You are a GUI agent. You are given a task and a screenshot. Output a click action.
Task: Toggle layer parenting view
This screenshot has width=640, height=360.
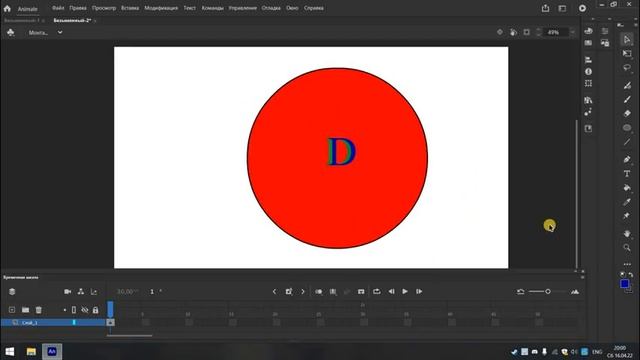[x=81, y=291]
